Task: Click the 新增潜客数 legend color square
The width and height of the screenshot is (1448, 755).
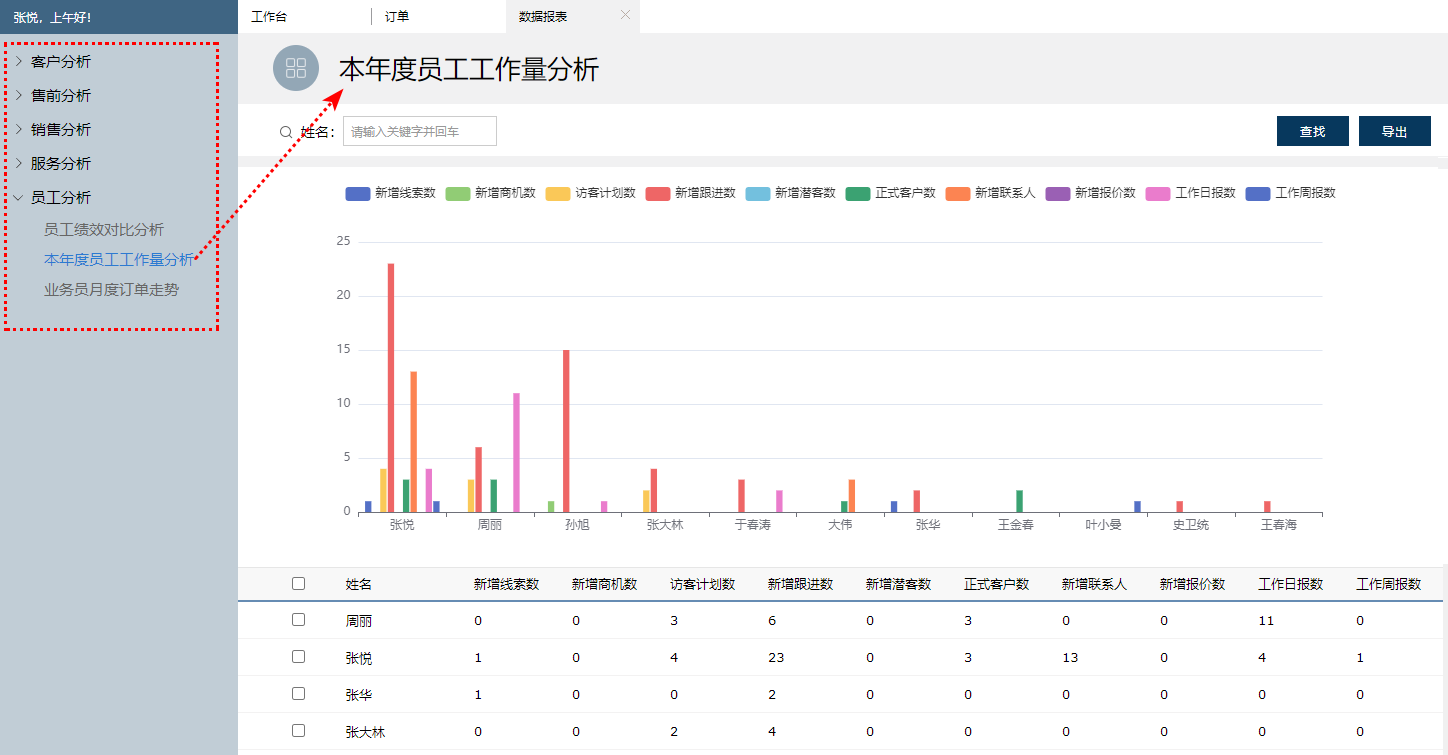Action: [x=759, y=193]
